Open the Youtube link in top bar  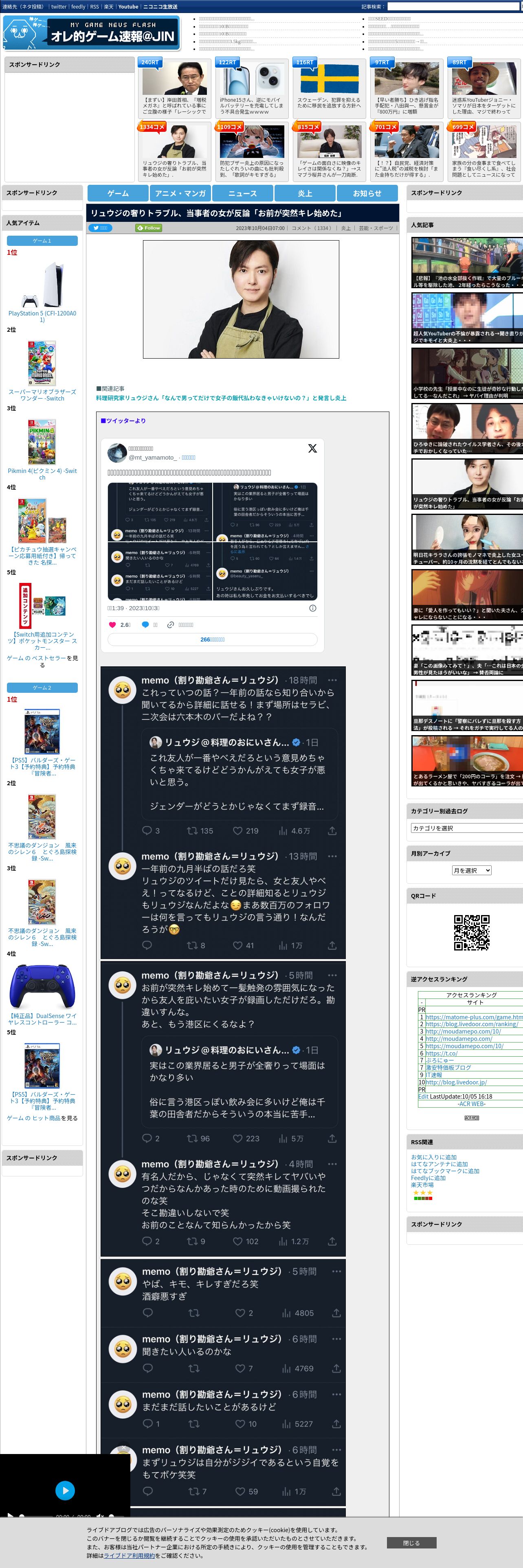click(128, 7)
